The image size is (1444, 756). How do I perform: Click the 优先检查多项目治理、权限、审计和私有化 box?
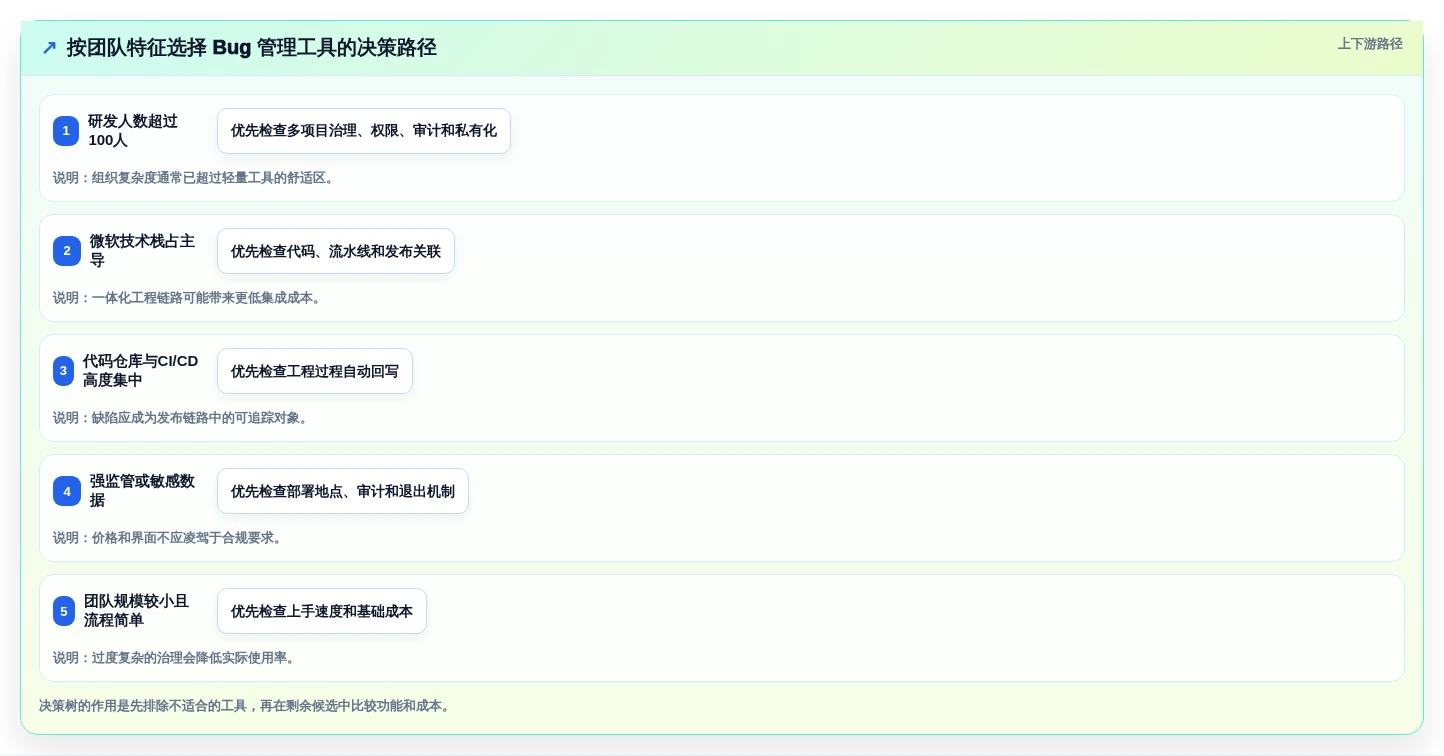364,131
